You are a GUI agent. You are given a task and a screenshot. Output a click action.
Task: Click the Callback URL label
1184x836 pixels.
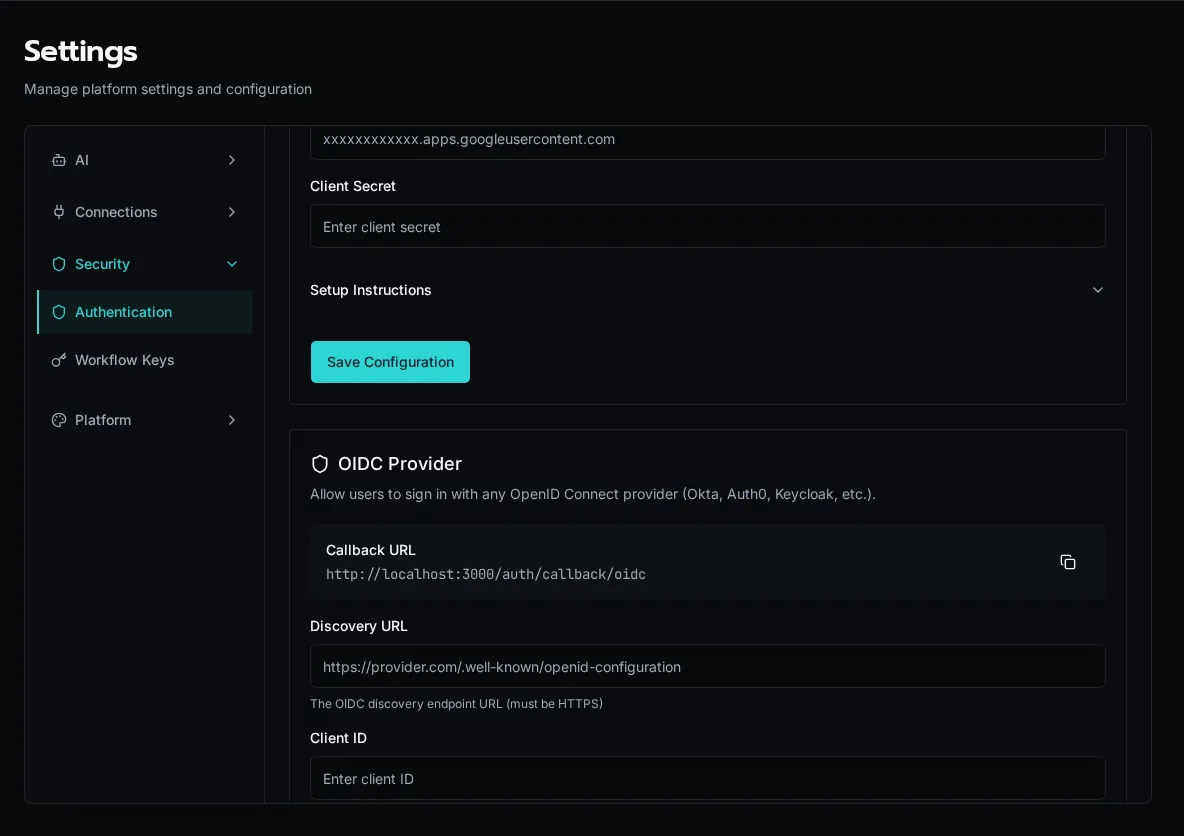click(x=371, y=550)
